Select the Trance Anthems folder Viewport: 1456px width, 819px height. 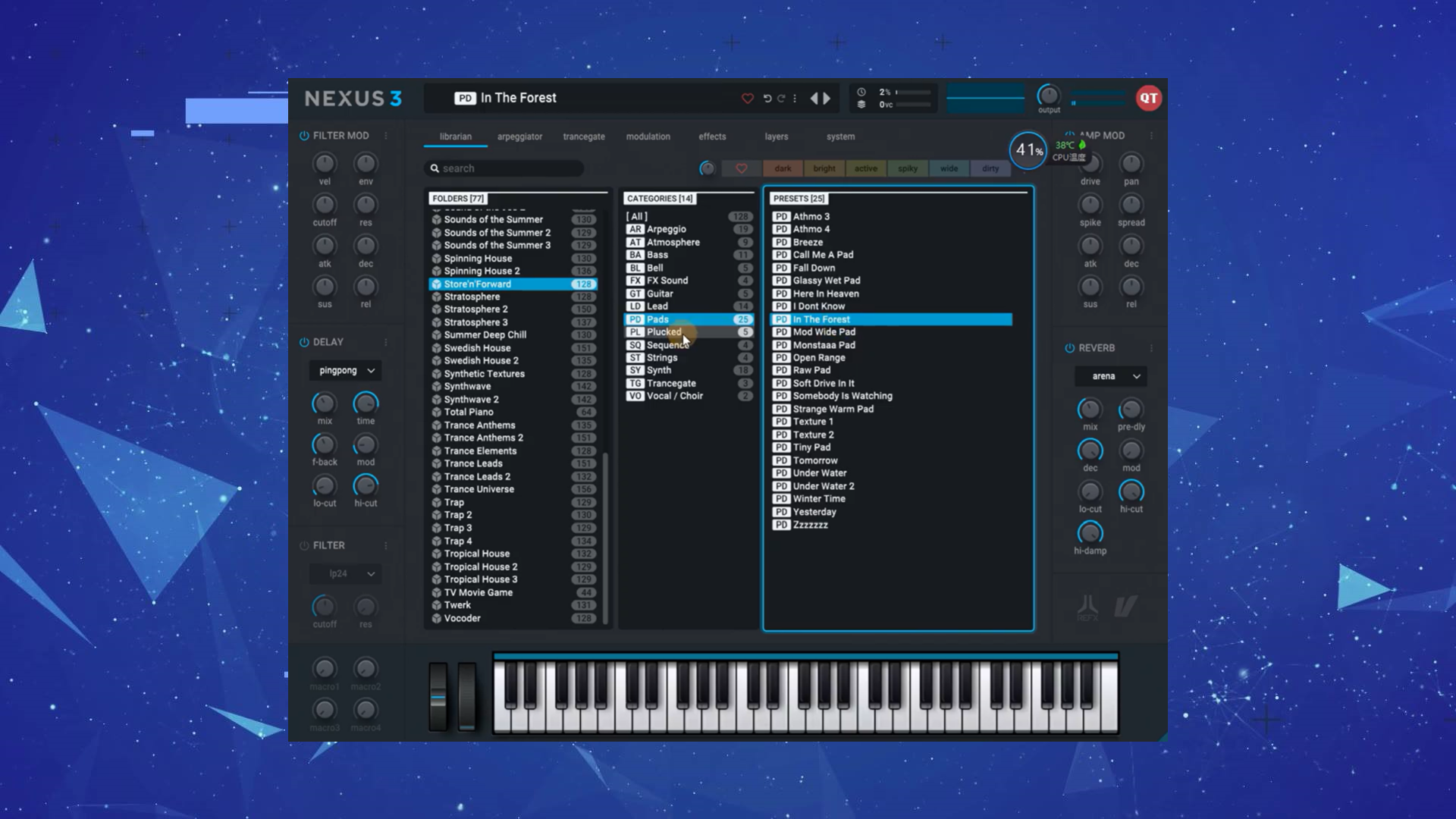pos(513,425)
